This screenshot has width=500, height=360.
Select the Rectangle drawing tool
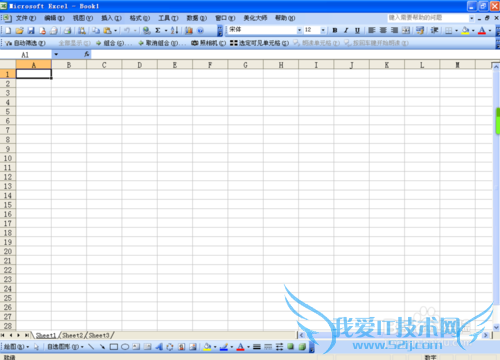[114, 347]
